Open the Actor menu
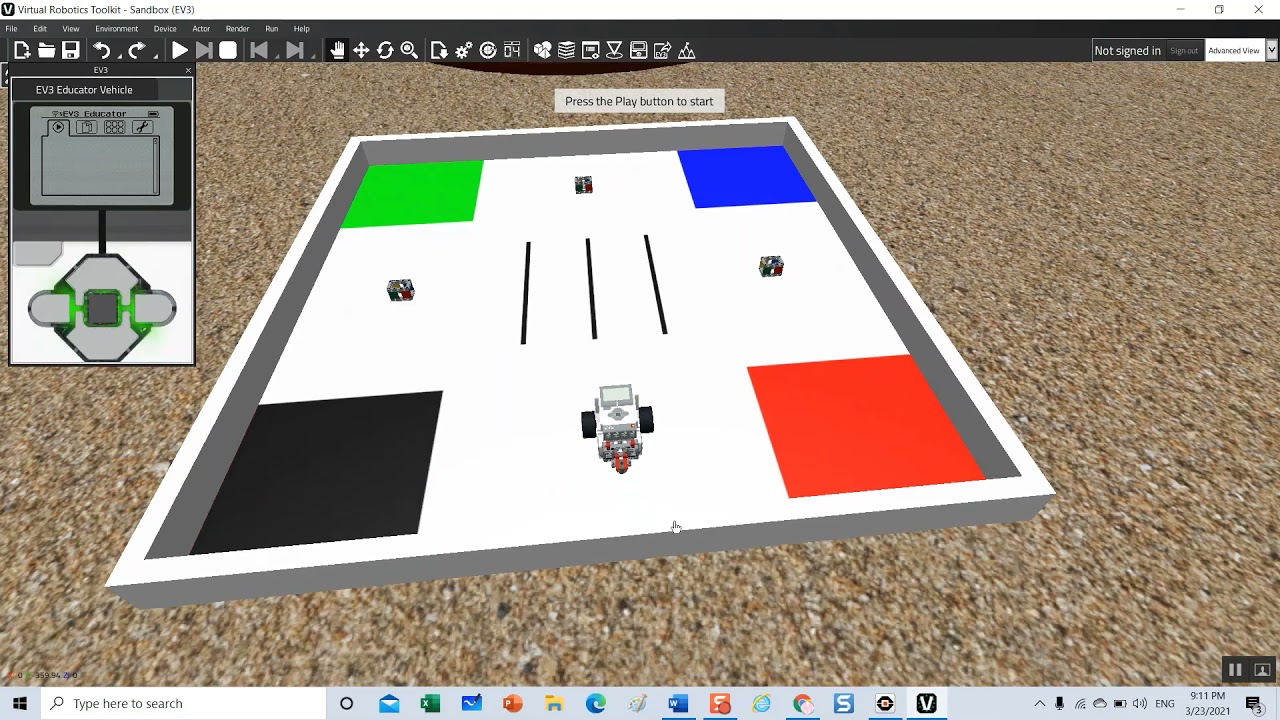The image size is (1280, 720). (x=201, y=28)
